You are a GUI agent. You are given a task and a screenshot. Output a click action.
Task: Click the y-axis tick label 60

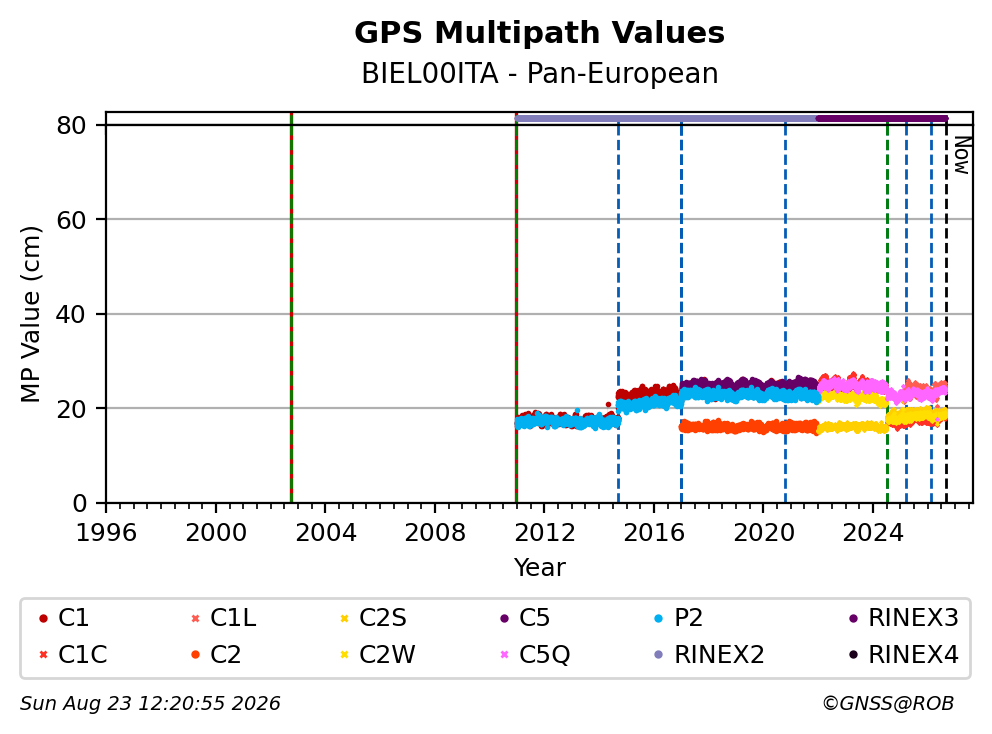click(71, 220)
